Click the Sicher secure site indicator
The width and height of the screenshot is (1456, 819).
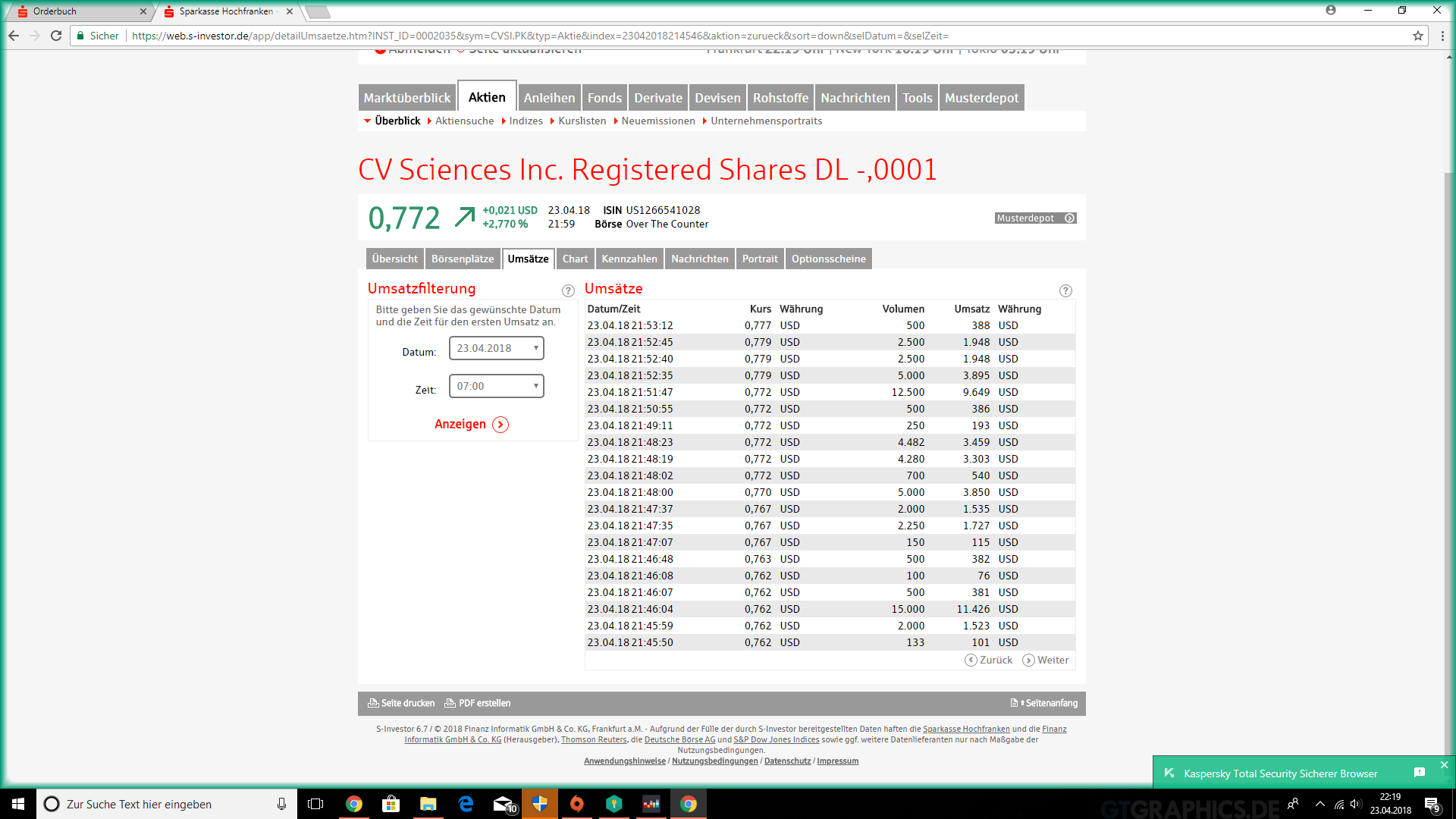tap(98, 36)
